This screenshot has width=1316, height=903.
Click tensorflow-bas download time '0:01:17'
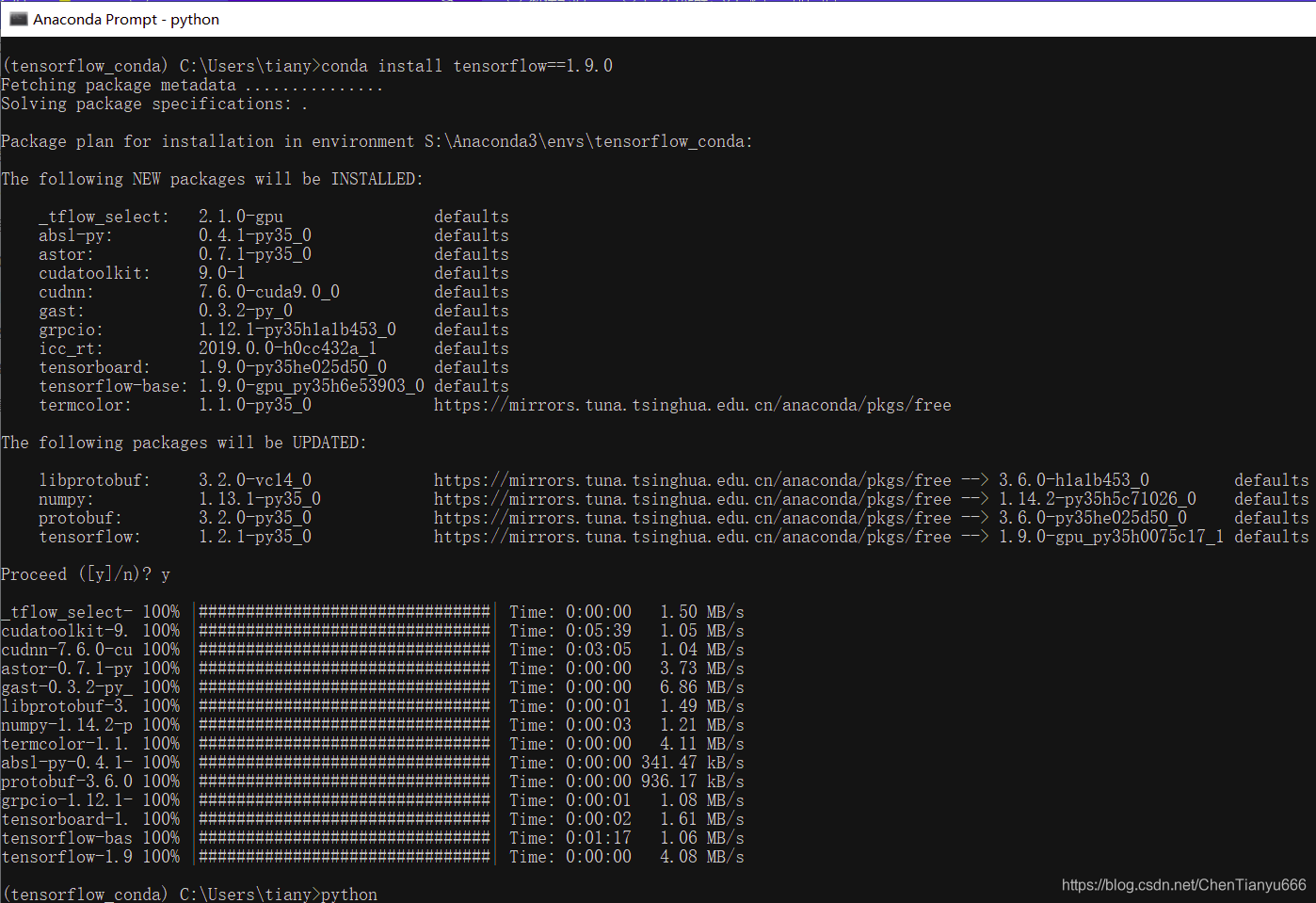pyautogui.click(x=599, y=838)
